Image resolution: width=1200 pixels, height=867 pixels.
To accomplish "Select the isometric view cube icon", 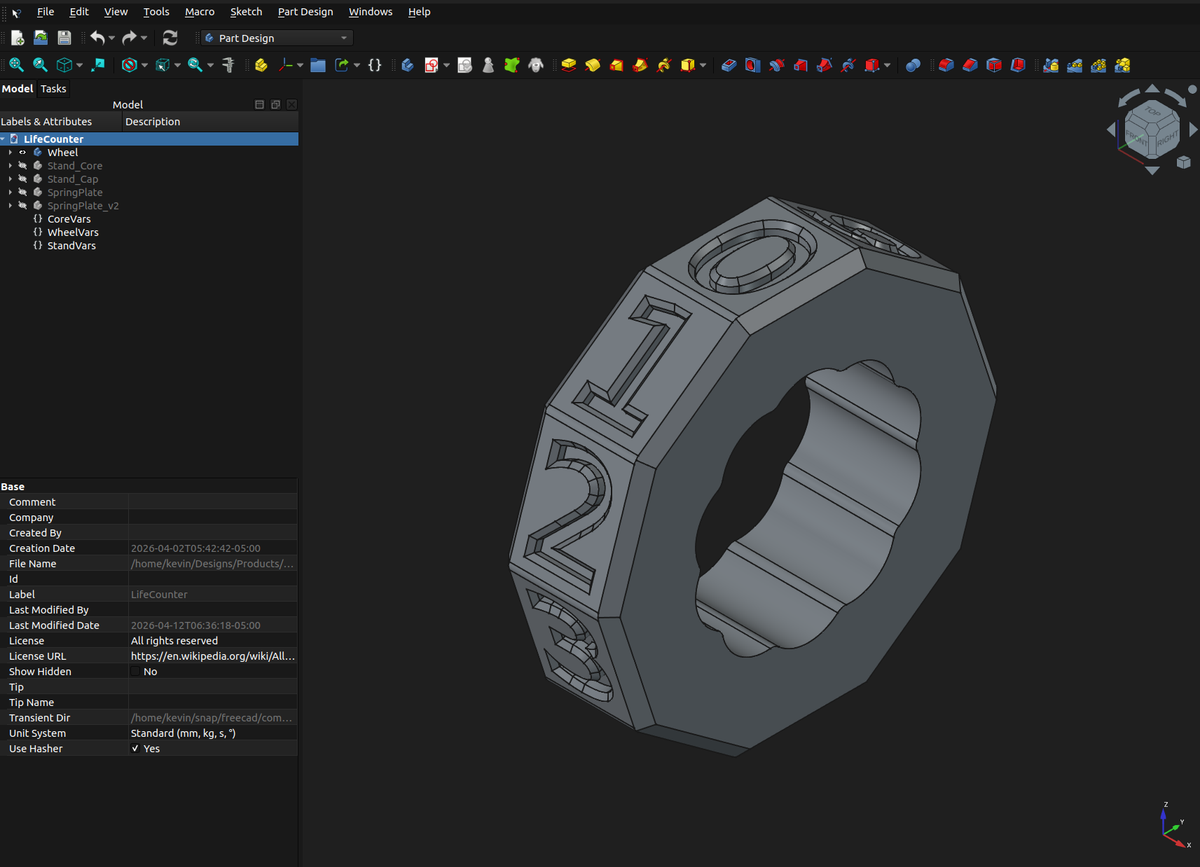I will tap(64, 65).
